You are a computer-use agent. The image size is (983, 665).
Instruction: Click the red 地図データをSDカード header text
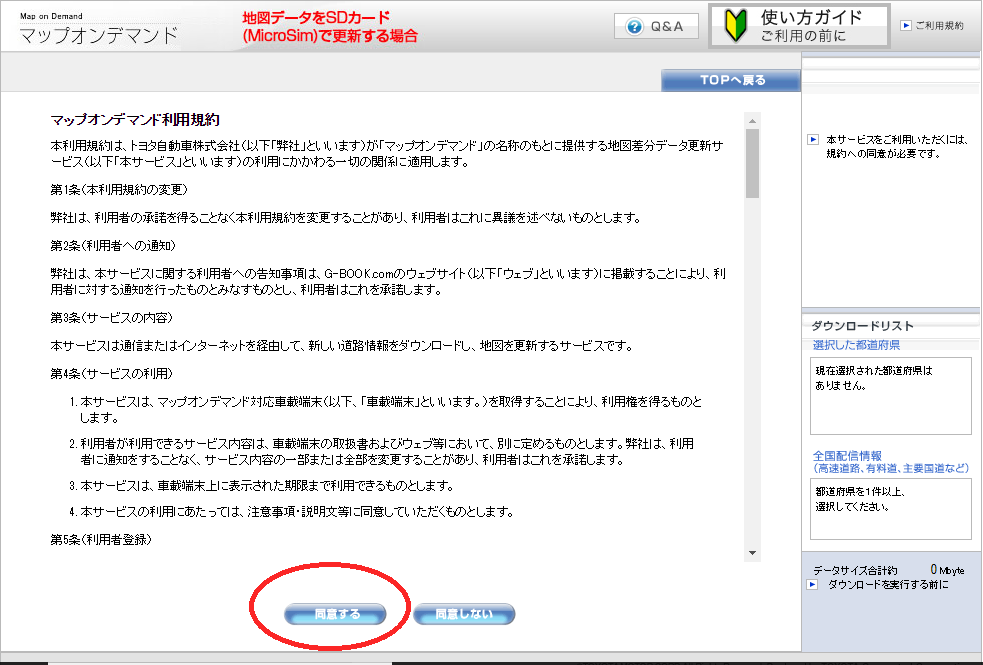329,26
